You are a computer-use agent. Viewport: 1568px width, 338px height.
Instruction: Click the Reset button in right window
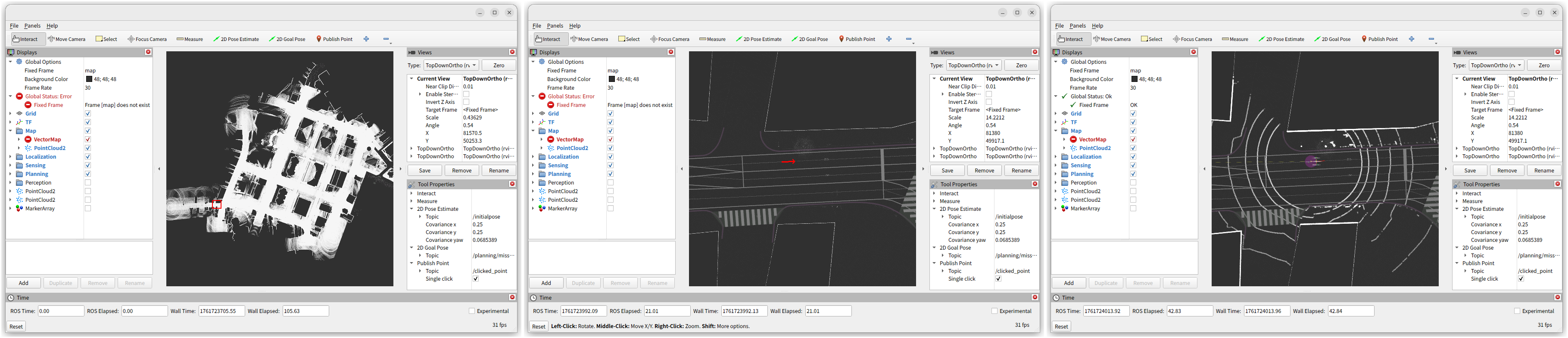[1061, 327]
